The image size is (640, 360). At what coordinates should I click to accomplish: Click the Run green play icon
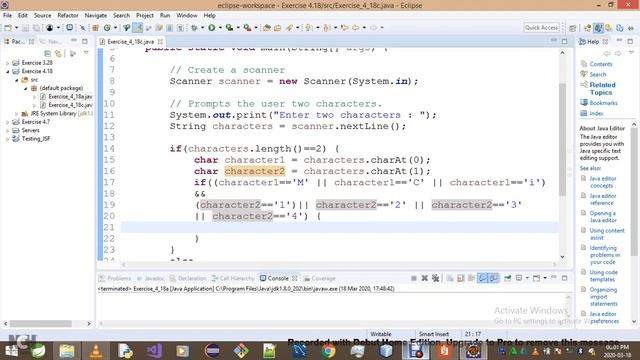(x=211, y=28)
